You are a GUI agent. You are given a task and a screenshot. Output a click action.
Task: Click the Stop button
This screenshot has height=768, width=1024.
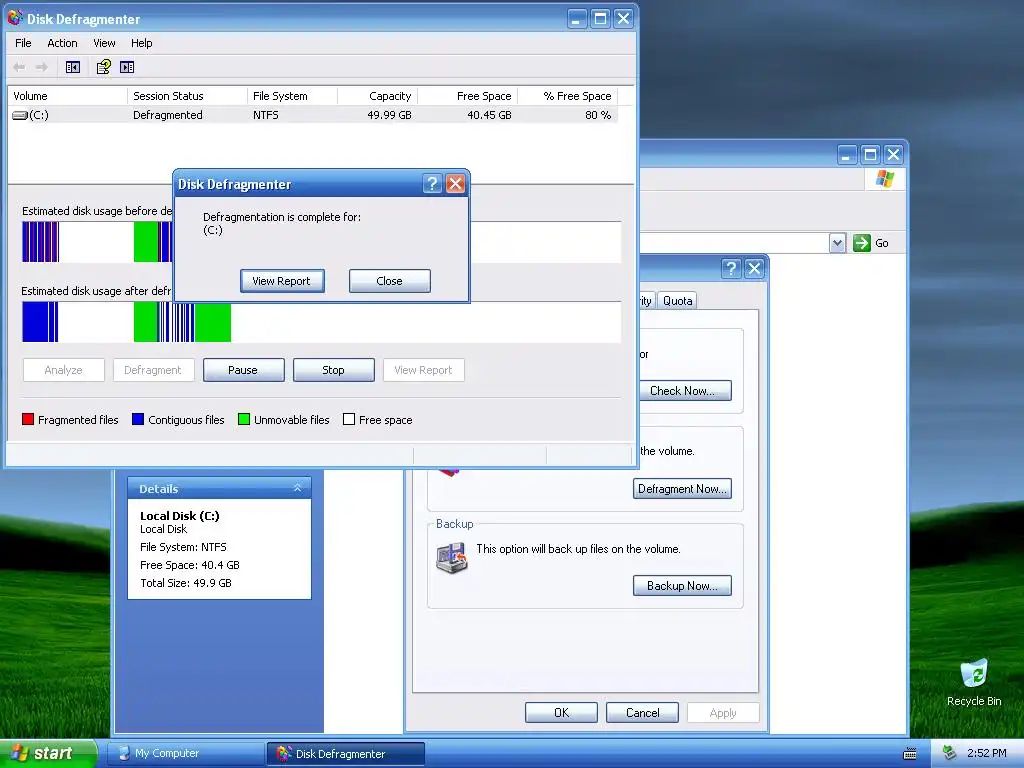333,370
